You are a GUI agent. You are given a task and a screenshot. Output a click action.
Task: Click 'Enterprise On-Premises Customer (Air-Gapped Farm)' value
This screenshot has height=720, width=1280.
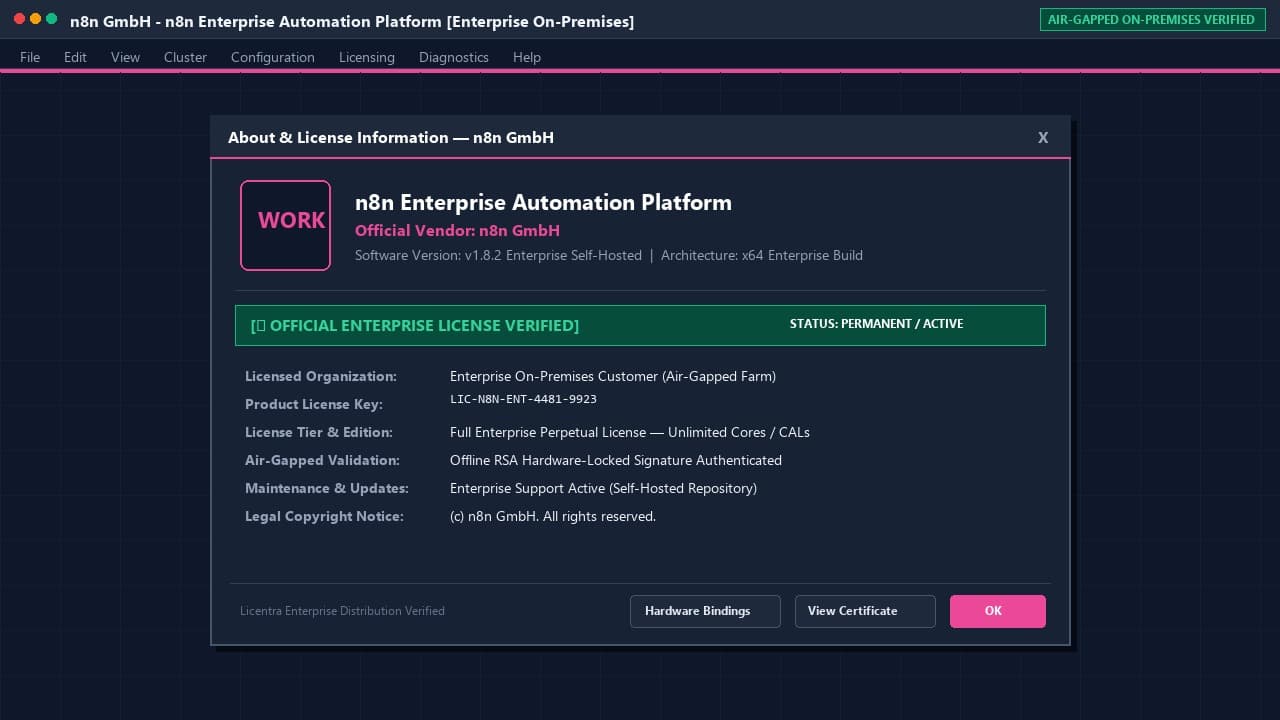(x=613, y=376)
